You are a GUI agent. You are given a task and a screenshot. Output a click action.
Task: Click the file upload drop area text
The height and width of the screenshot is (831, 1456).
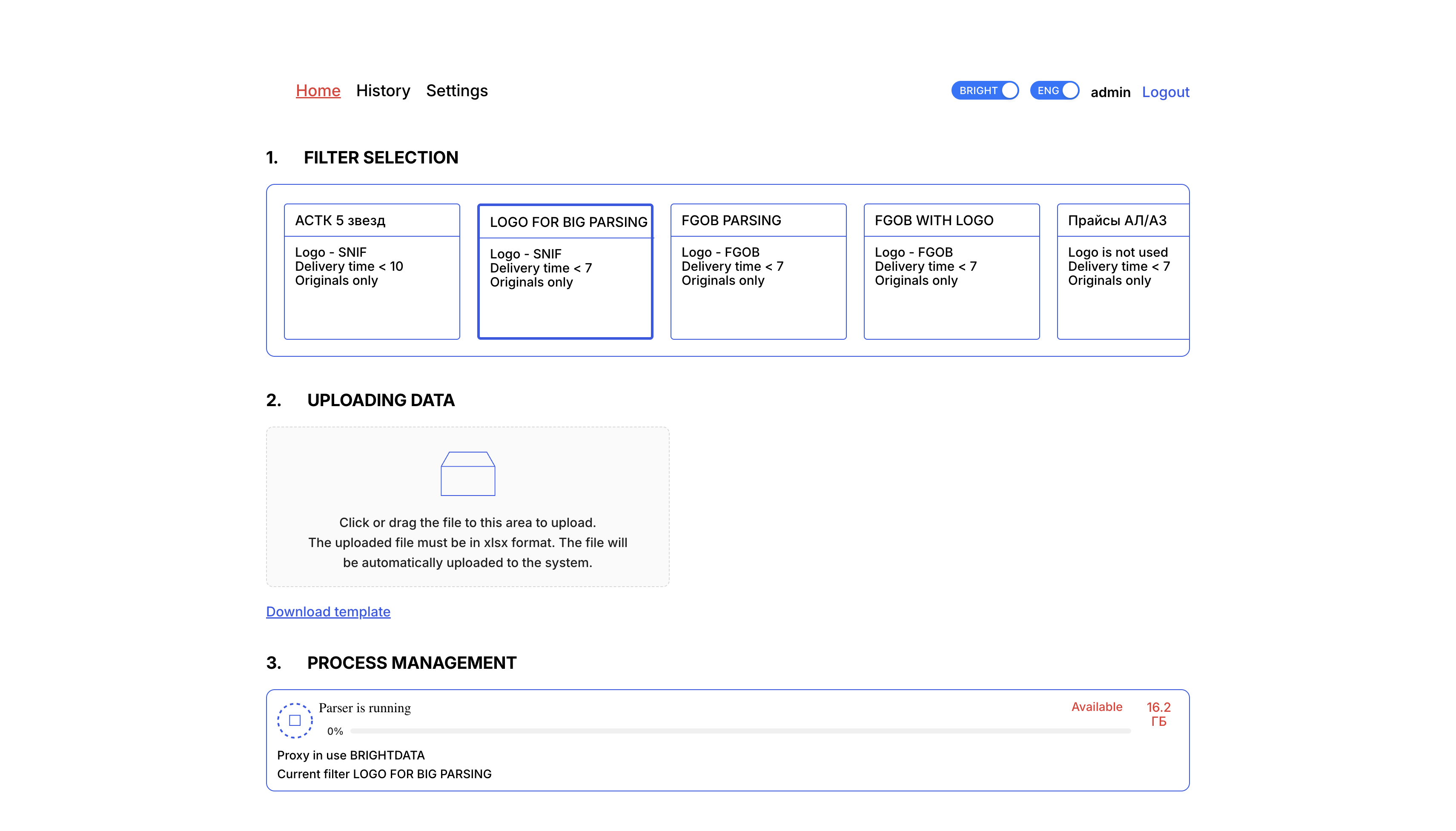tap(467, 542)
